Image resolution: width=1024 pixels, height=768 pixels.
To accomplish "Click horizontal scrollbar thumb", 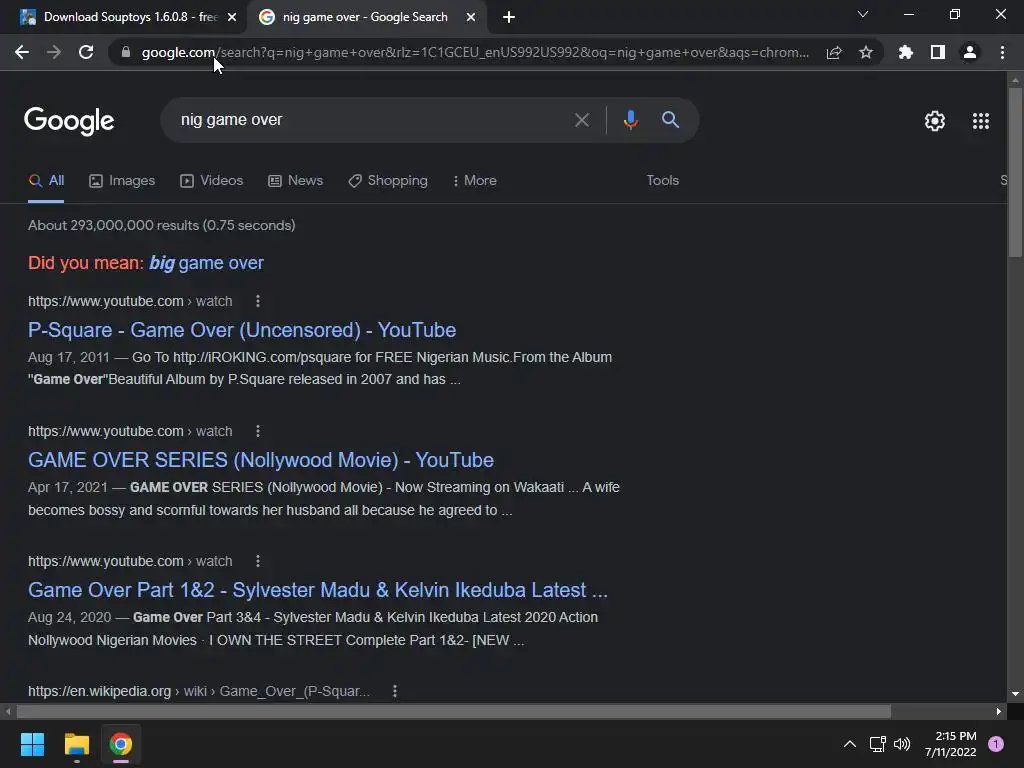I will pyautogui.click(x=453, y=711).
